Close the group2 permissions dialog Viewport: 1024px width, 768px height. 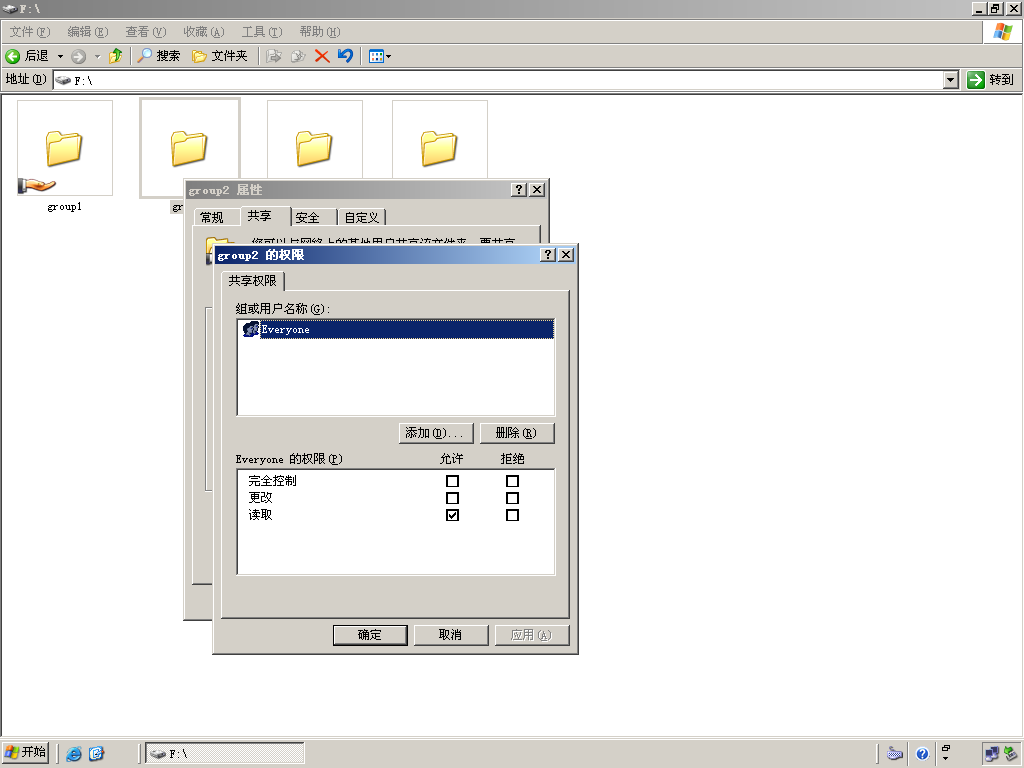tap(566, 255)
